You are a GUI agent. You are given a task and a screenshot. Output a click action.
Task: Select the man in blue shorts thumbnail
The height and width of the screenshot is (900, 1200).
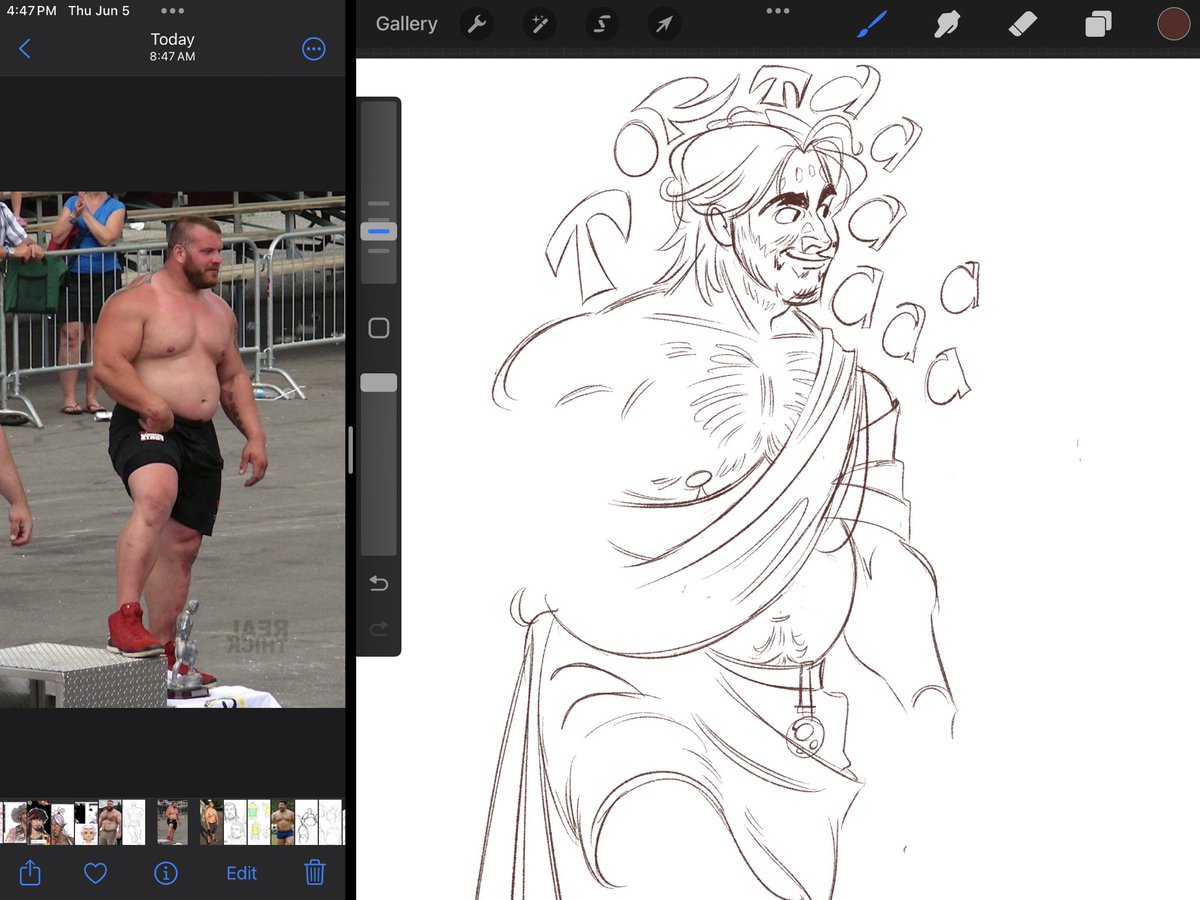click(x=282, y=822)
